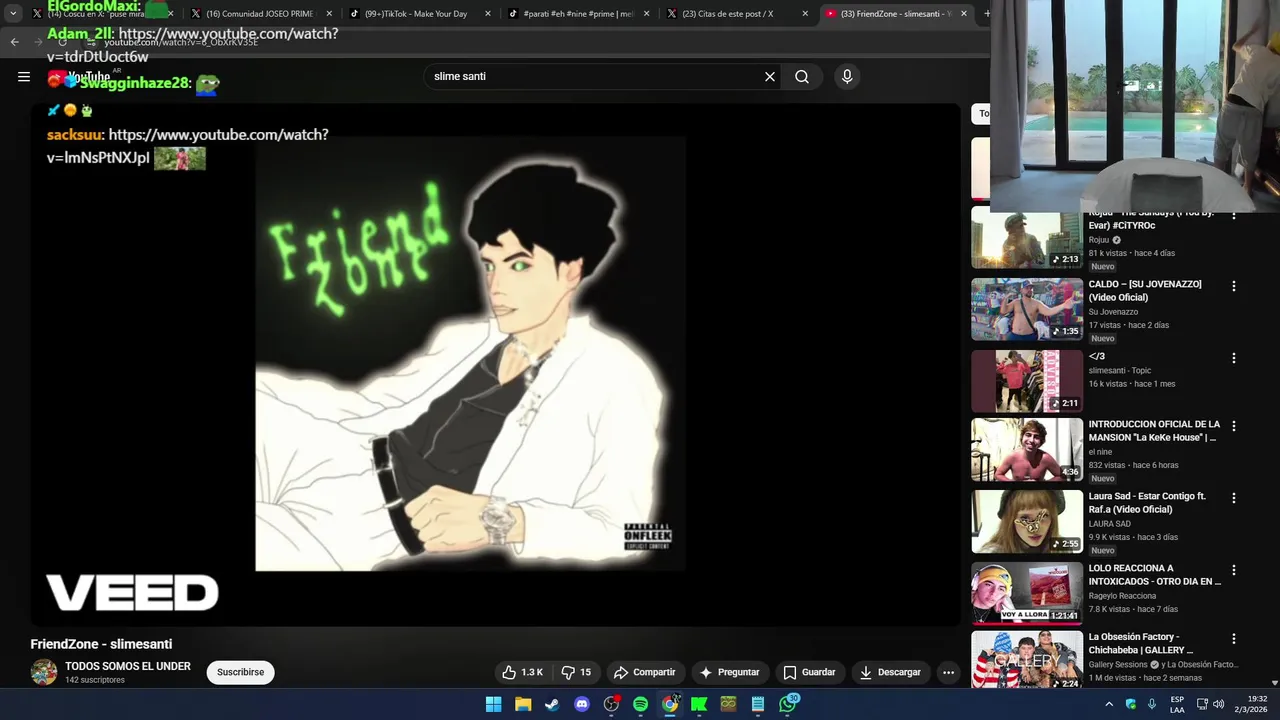The width and height of the screenshot is (1280, 720).
Task: Open Windows Start menu
Action: click(x=493, y=704)
